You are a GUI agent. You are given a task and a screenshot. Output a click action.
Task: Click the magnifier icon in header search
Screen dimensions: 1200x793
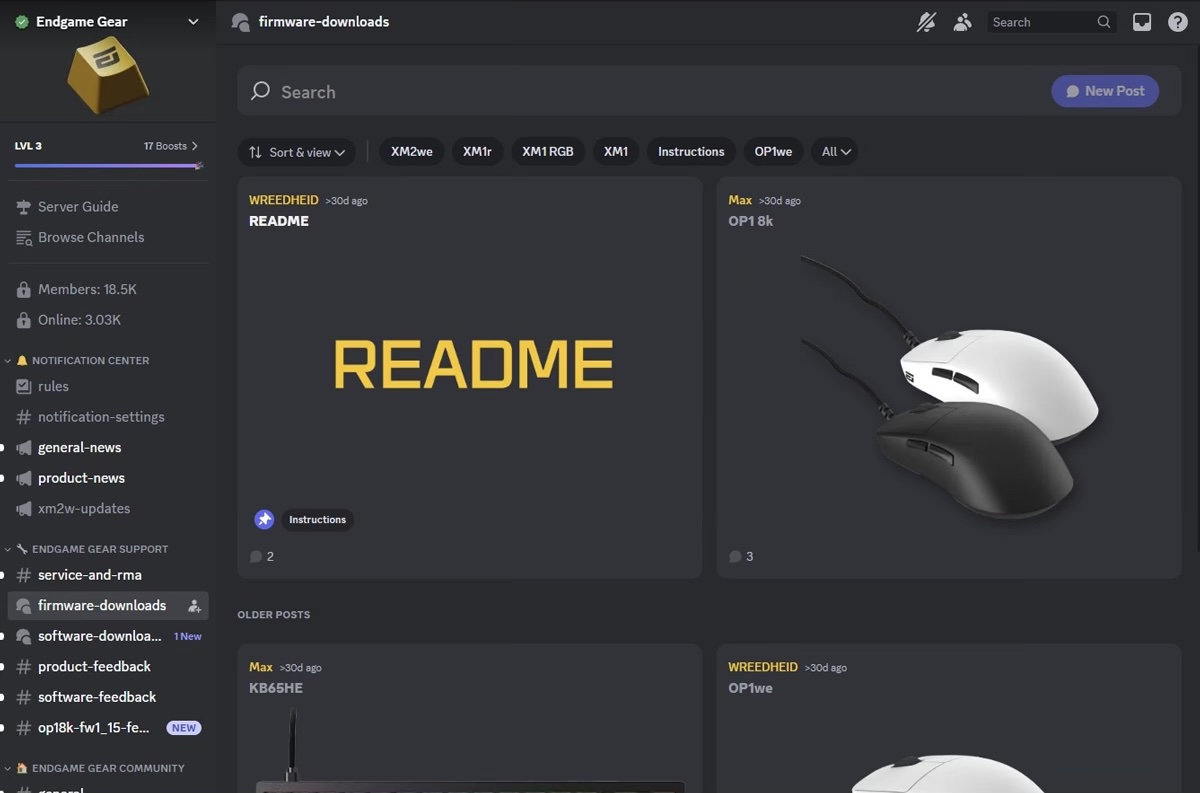[x=1104, y=22]
